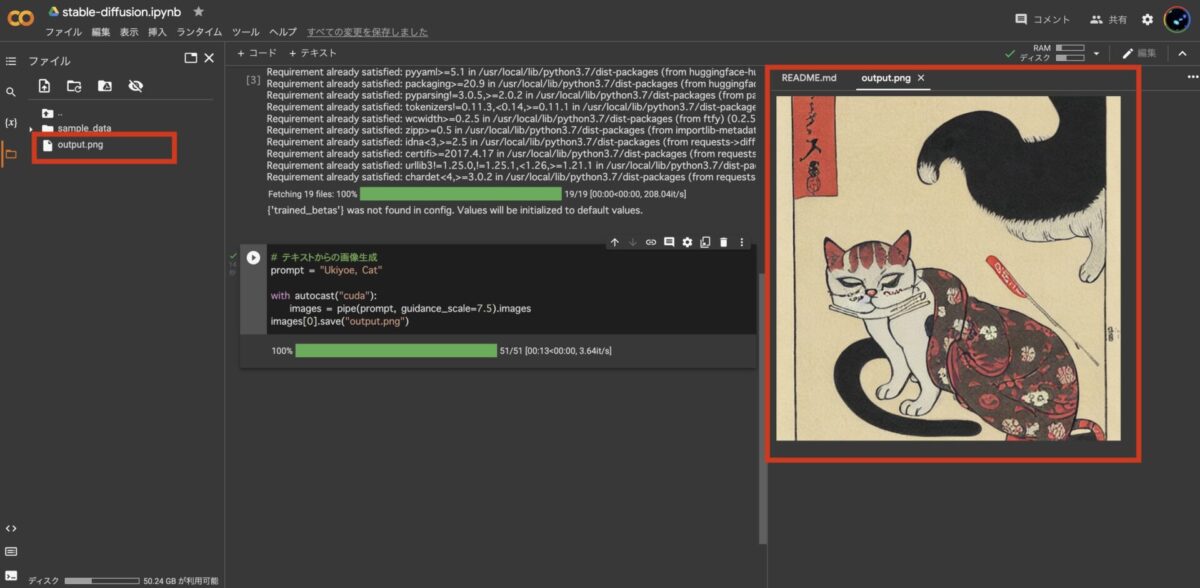Image resolution: width=1200 pixels, height=588 pixels.
Task: Run the cell with play button
Action: pyautogui.click(x=254, y=257)
